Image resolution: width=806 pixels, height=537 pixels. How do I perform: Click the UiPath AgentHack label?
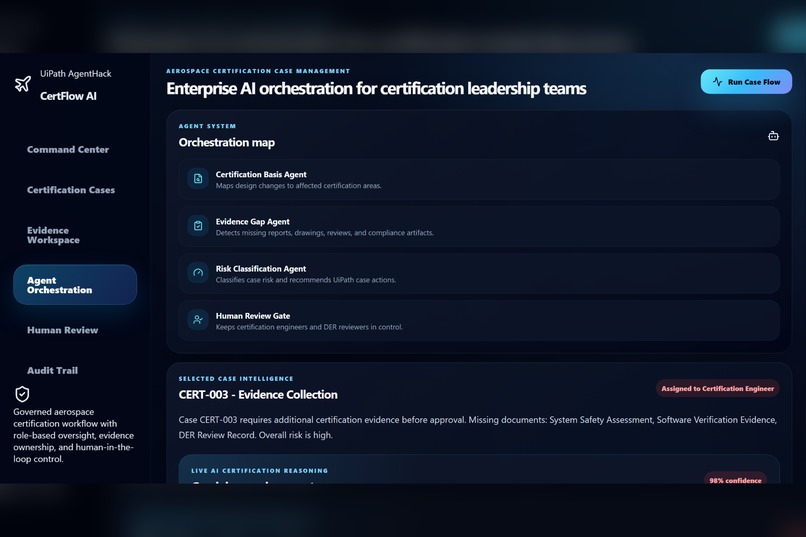[76, 73]
